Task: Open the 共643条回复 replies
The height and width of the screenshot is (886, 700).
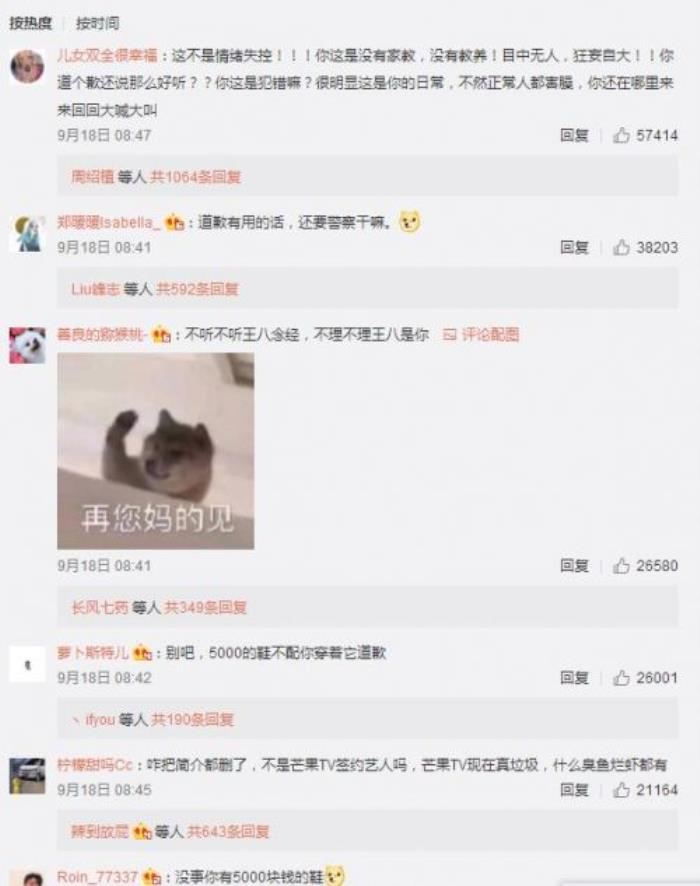Action: (x=228, y=831)
